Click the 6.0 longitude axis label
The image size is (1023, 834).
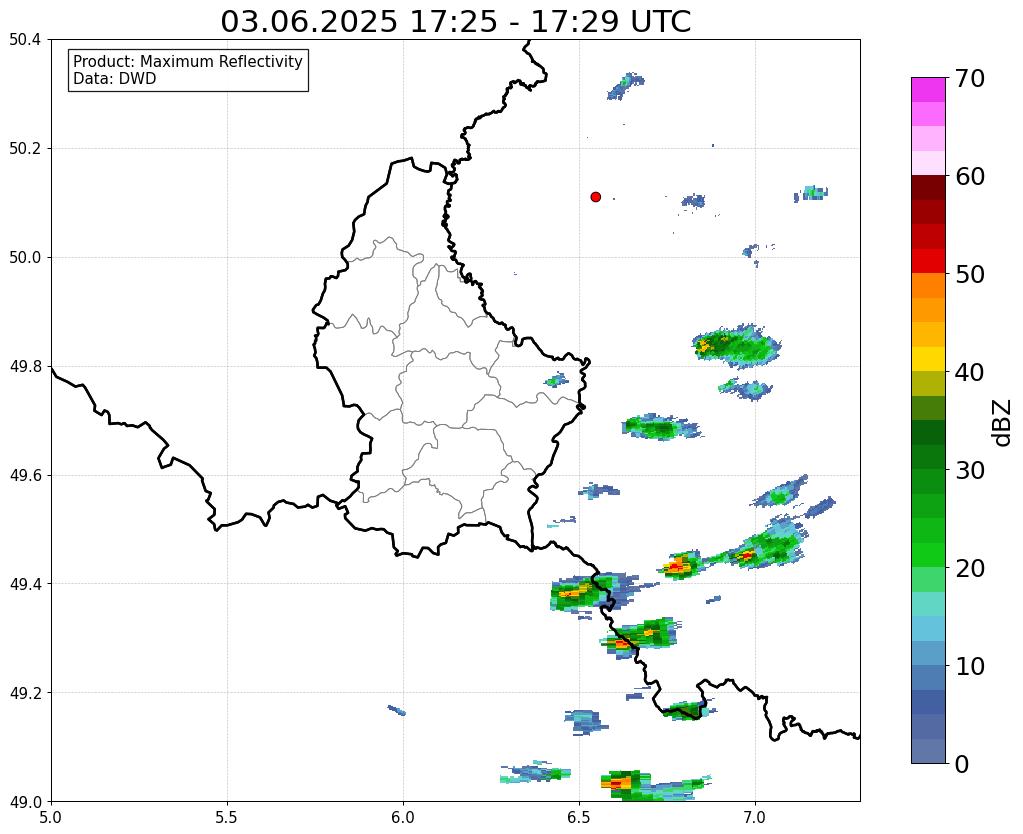403,817
